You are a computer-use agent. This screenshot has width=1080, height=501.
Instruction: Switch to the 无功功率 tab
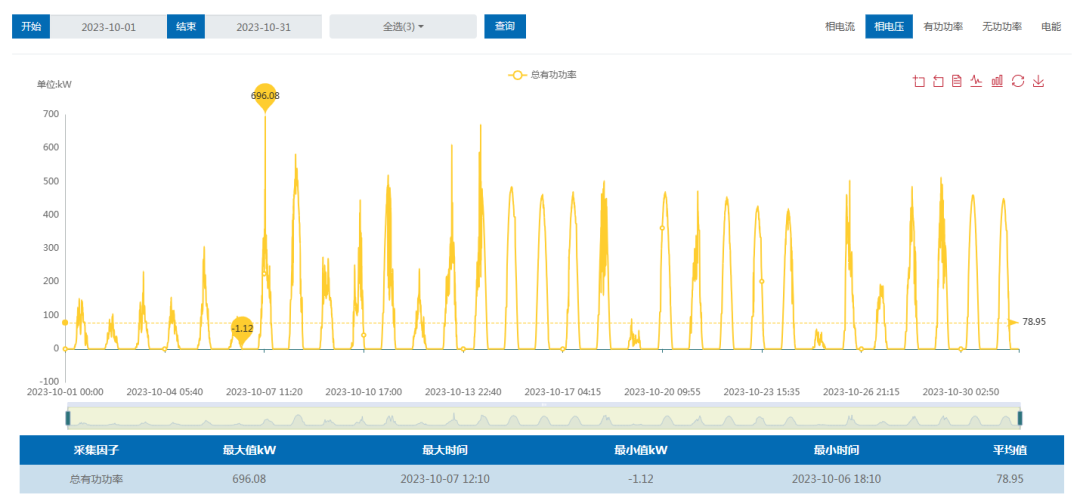(x=1002, y=27)
